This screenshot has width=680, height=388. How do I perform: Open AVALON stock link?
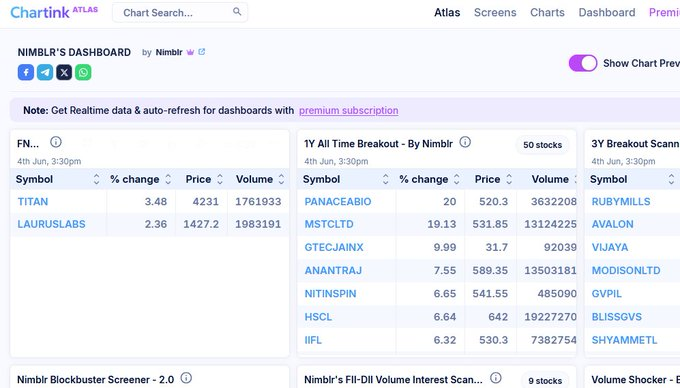[613, 224]
